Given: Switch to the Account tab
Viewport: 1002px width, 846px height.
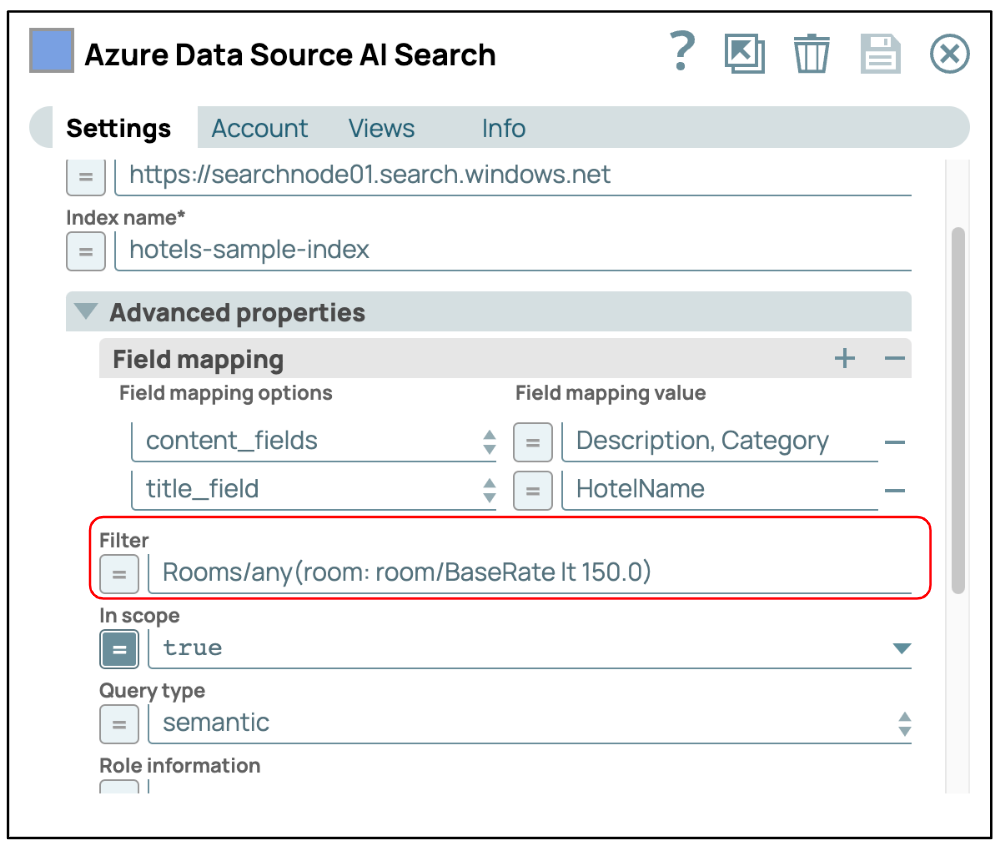Looking at the screenshot, I should (x=260, y=129).
